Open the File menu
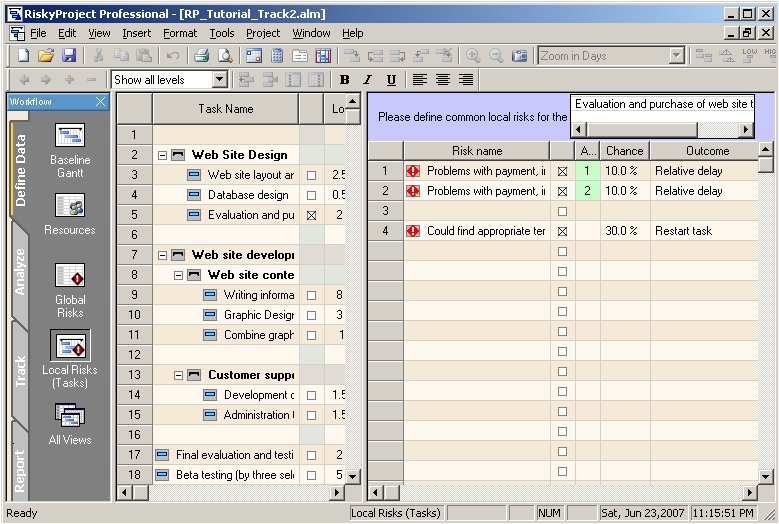The height and width of the screenshot is (524, 779). 38,33
